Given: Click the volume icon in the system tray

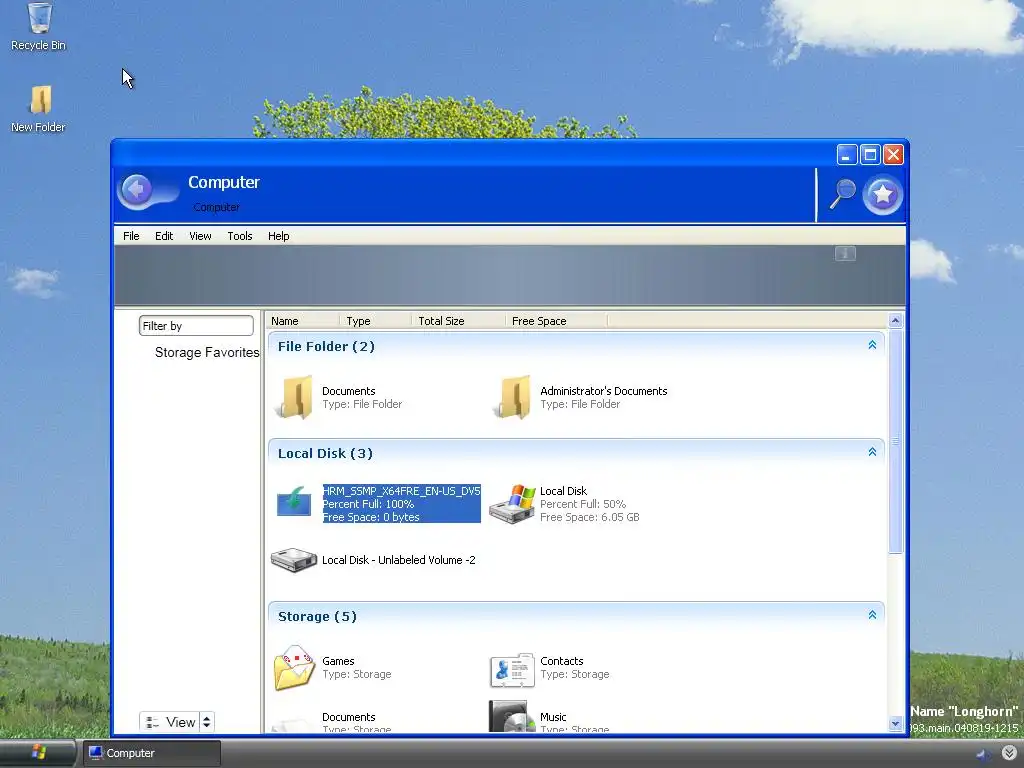Looking at the screenshot, I should click(982, 754).
